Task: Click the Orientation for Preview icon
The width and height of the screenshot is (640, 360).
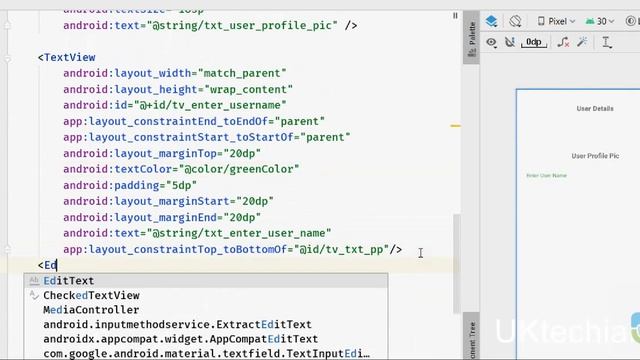Action: point(515,21)
